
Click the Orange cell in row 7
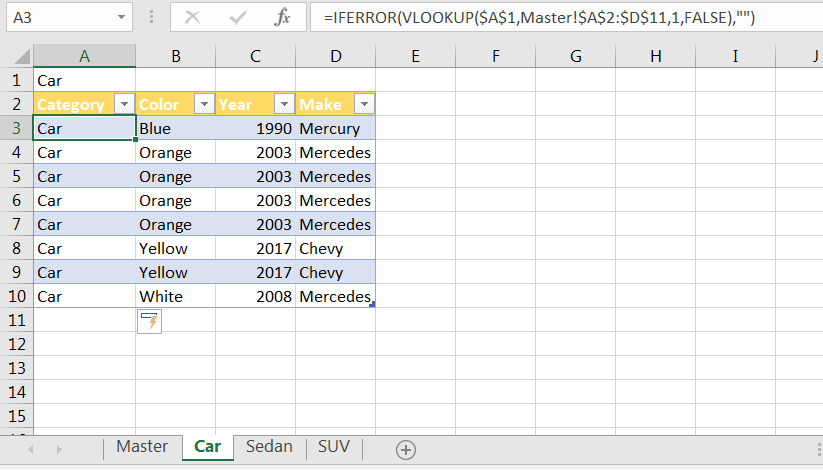coord(176,224)
